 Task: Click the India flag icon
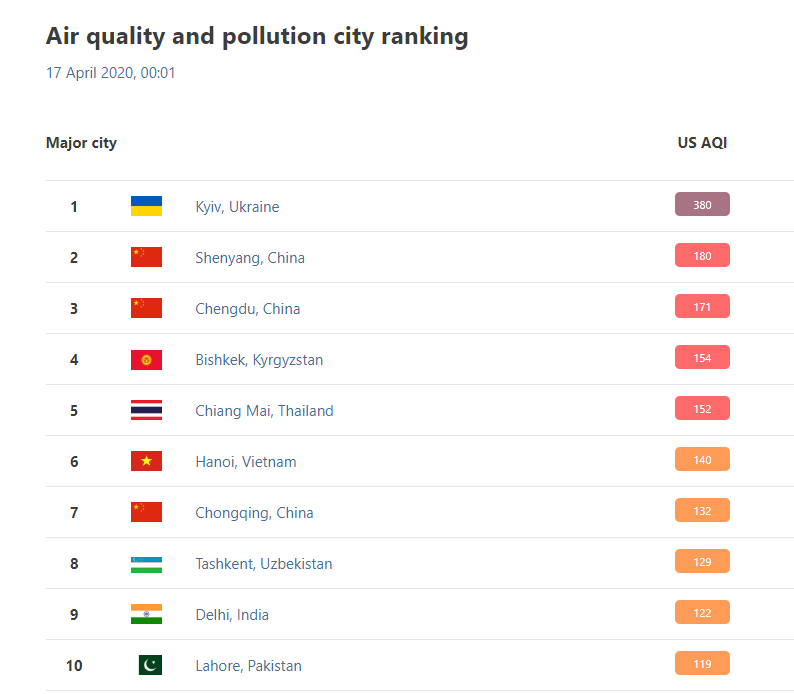tap(146, 614)
